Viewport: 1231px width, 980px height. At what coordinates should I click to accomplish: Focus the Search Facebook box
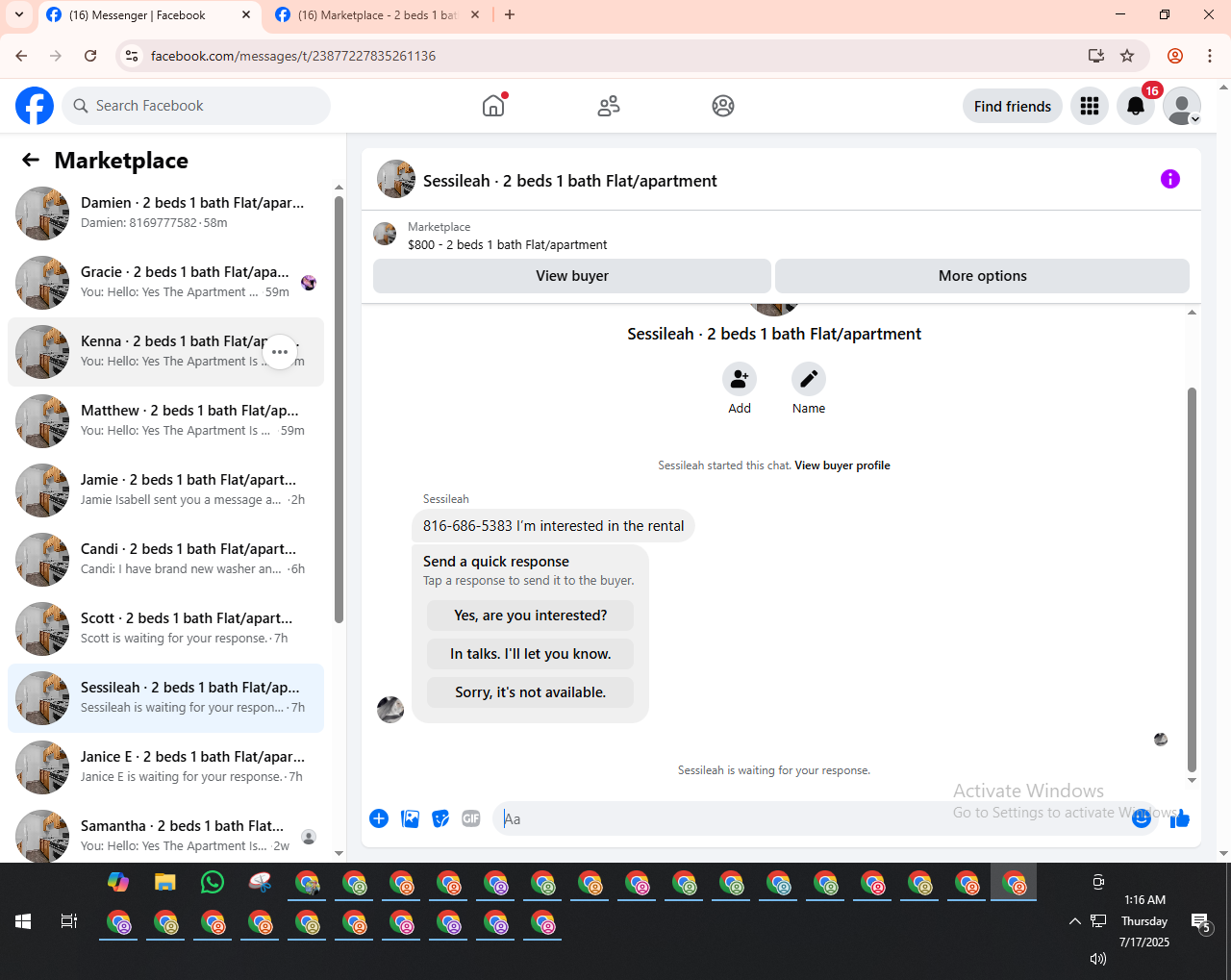[x=196, y=106]
